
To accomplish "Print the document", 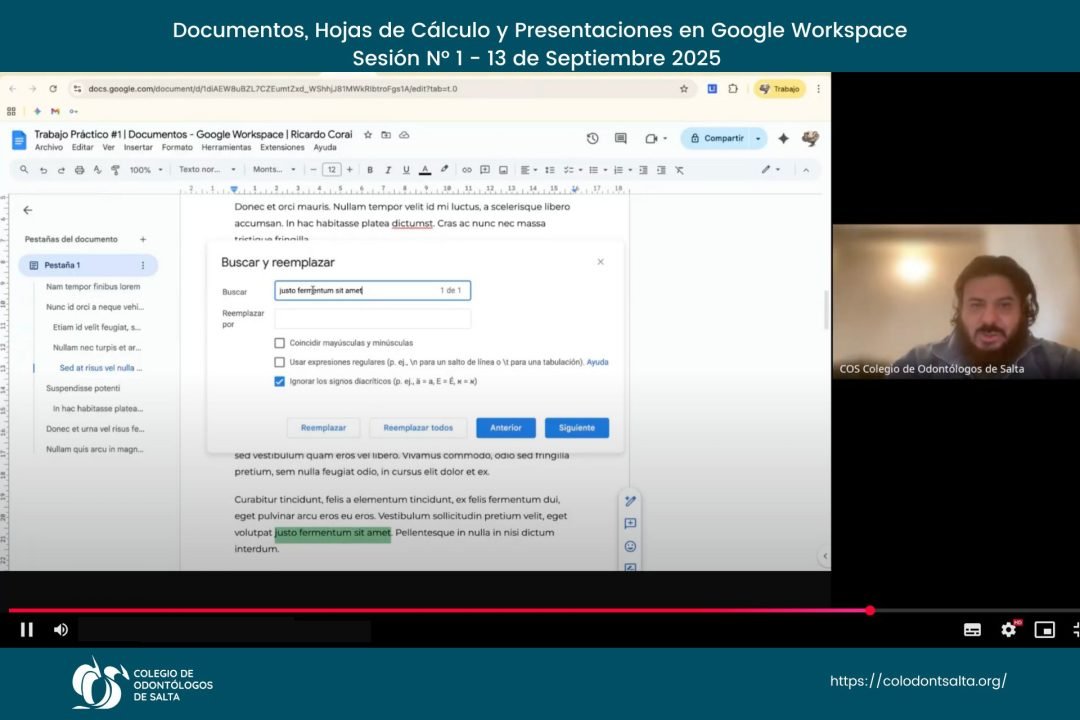I will [x=79, y=169].
